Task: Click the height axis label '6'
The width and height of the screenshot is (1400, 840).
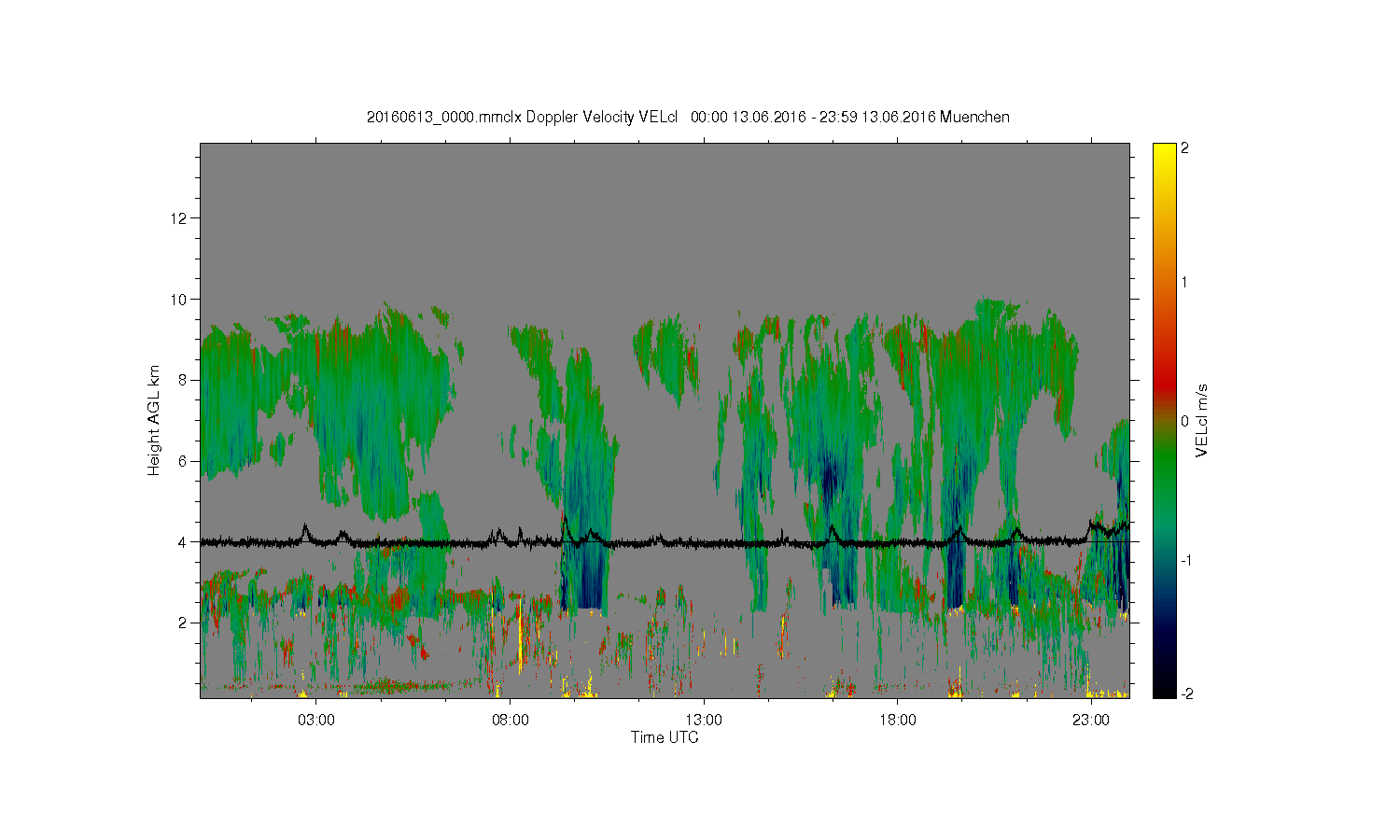Action: coord(183,461)
